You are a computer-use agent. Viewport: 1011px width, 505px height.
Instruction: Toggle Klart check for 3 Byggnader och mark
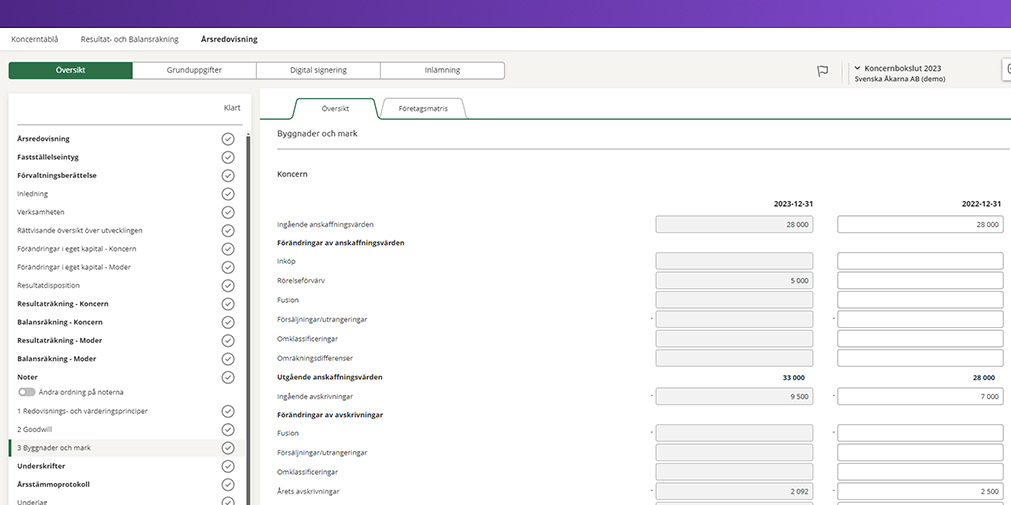coord(228,448)
